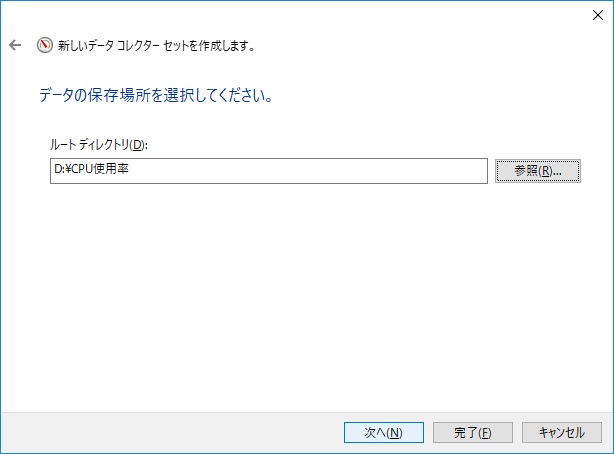Screen dimensions: 614x454
Task: Click the D: drive prefix in path
Action: click(58, 171)
